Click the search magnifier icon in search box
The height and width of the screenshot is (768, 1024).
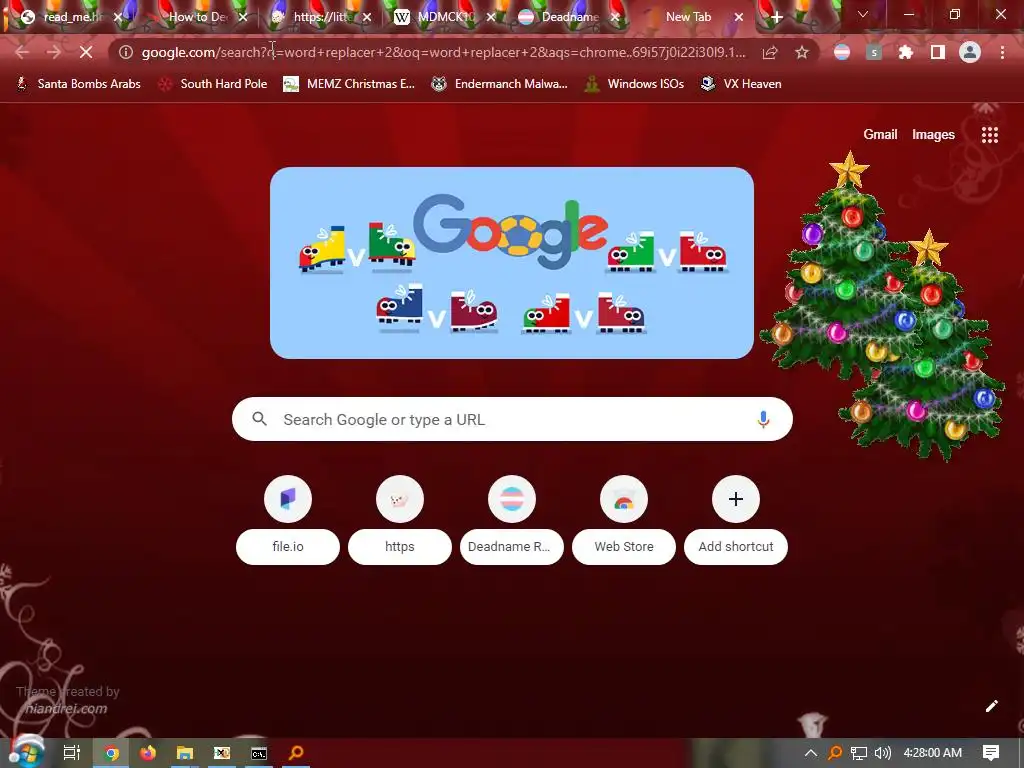[x=259, y=419]
